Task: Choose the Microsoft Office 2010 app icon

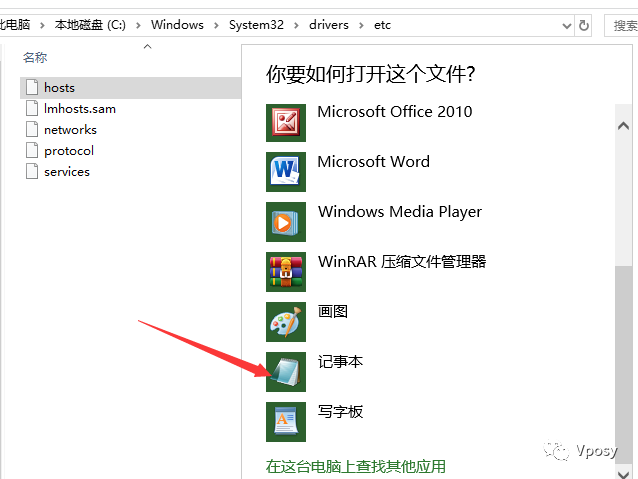Action: click(x=286, y=122)
